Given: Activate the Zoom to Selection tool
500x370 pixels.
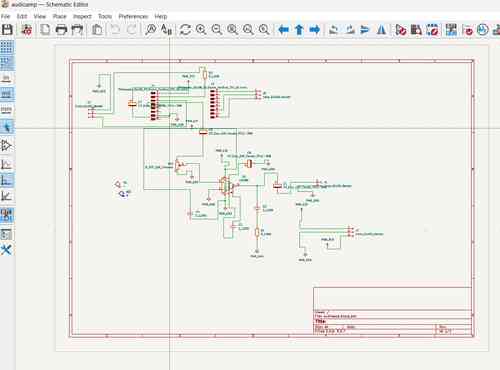Looking at the screenshot, I should point(264,30).
